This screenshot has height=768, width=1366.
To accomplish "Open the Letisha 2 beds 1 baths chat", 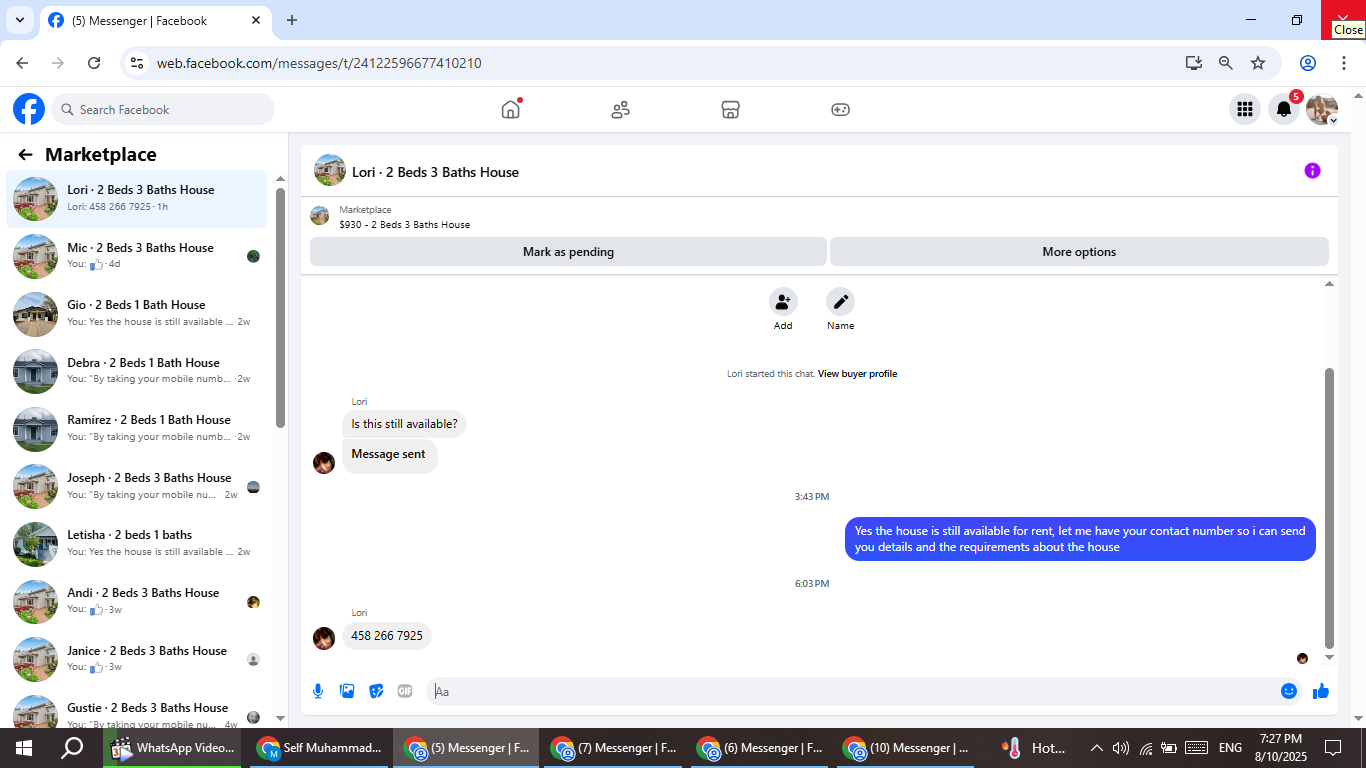I will coord(137,544).
